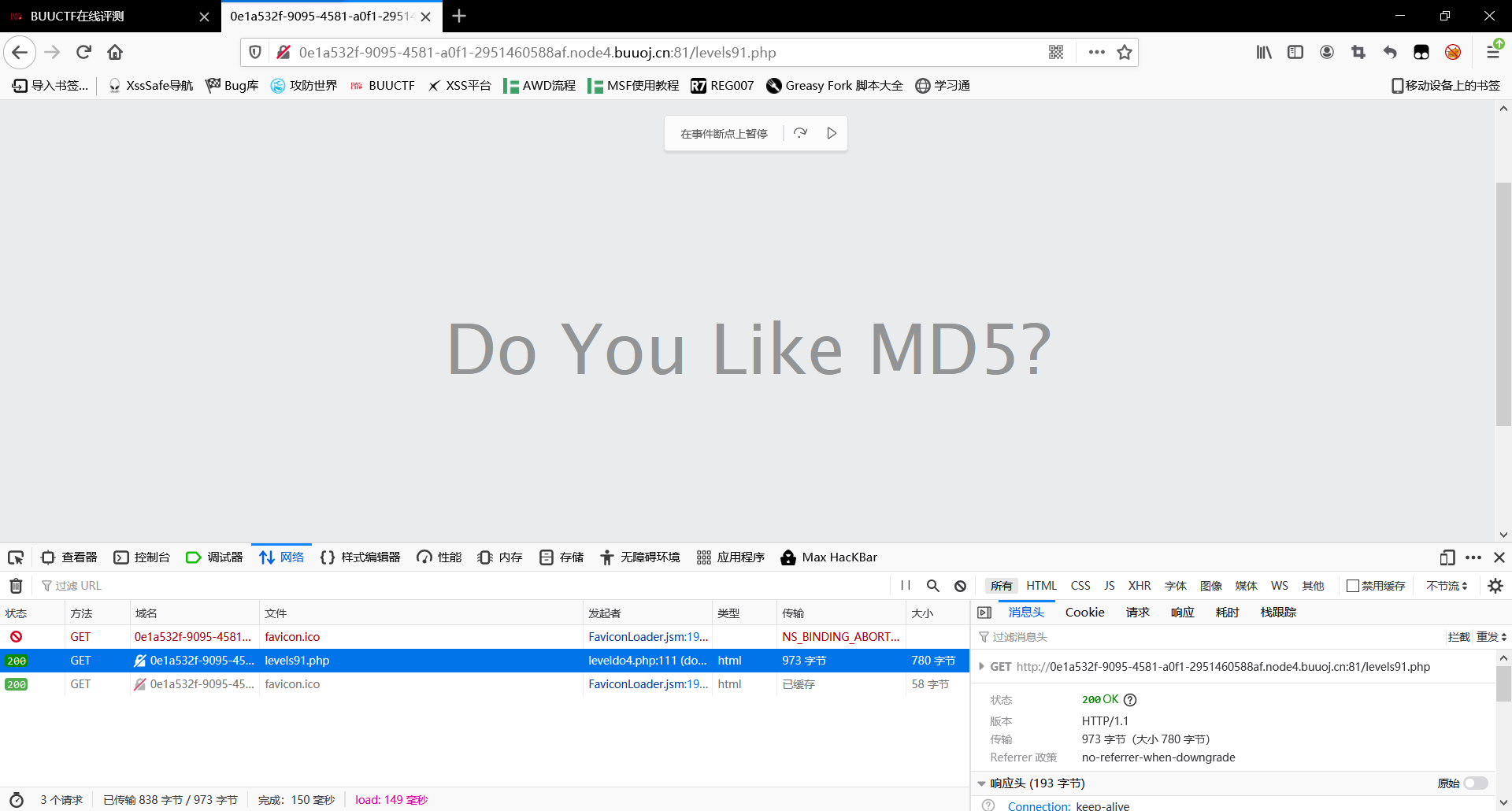
Task: Open network request search (magnifier icon)
Action: point(933,586)
